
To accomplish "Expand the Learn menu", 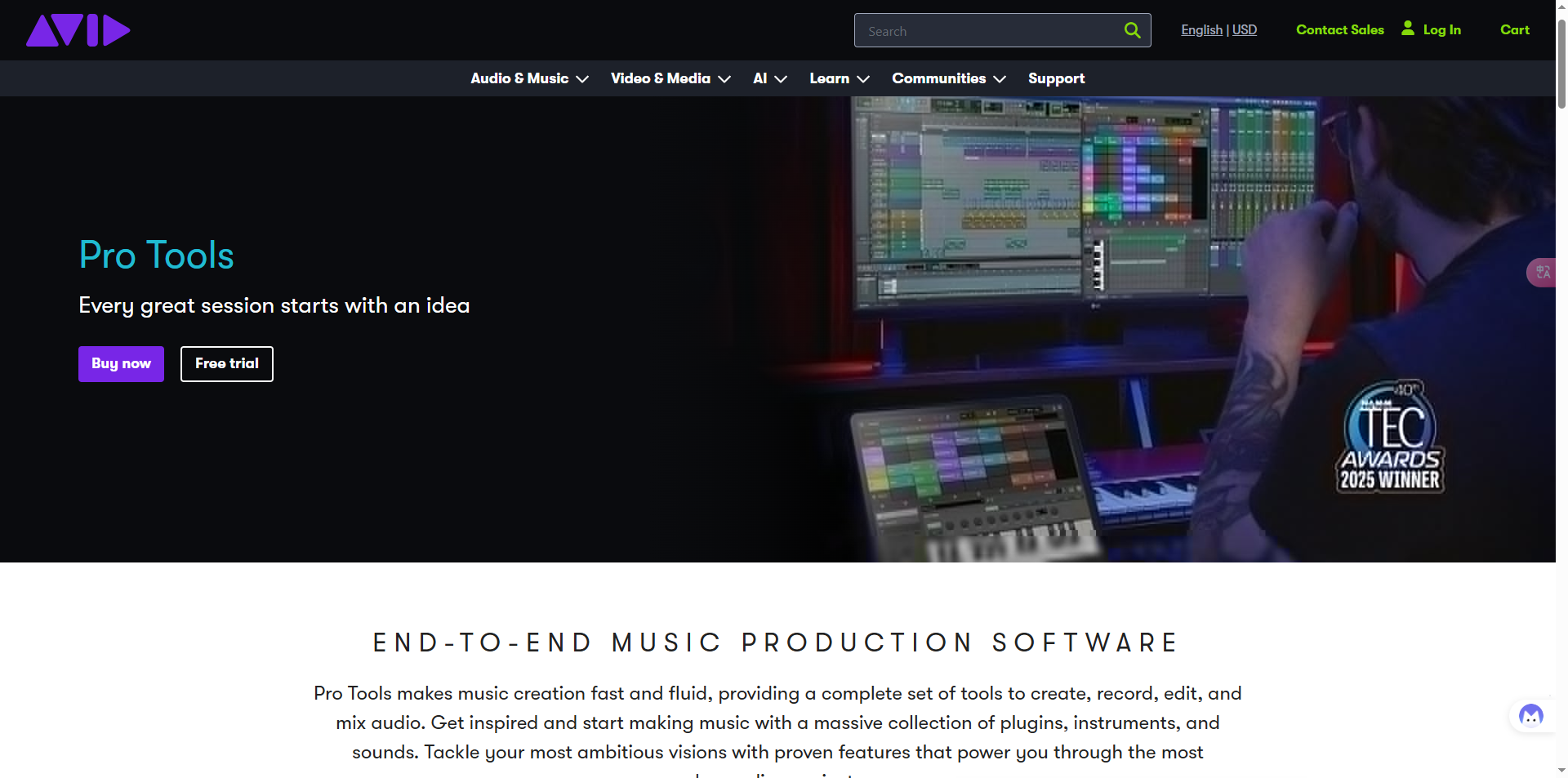I will click(840, 78).
